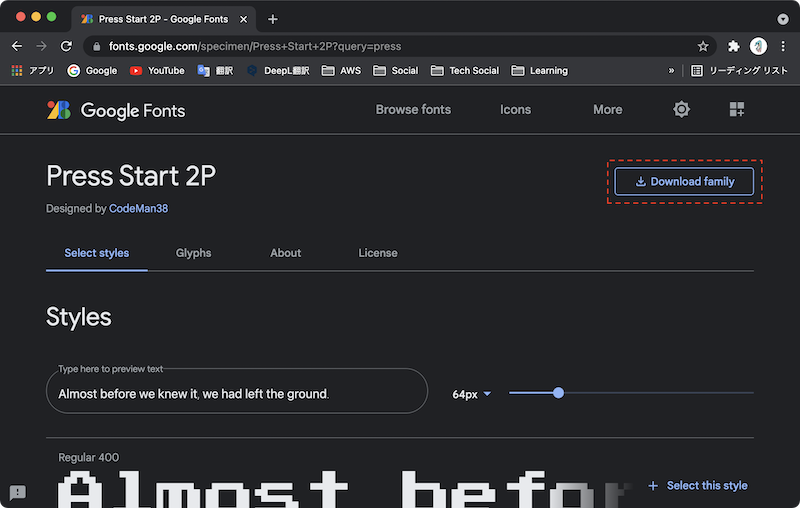
Task: View site info lock icon
Action: click(96, 46)
